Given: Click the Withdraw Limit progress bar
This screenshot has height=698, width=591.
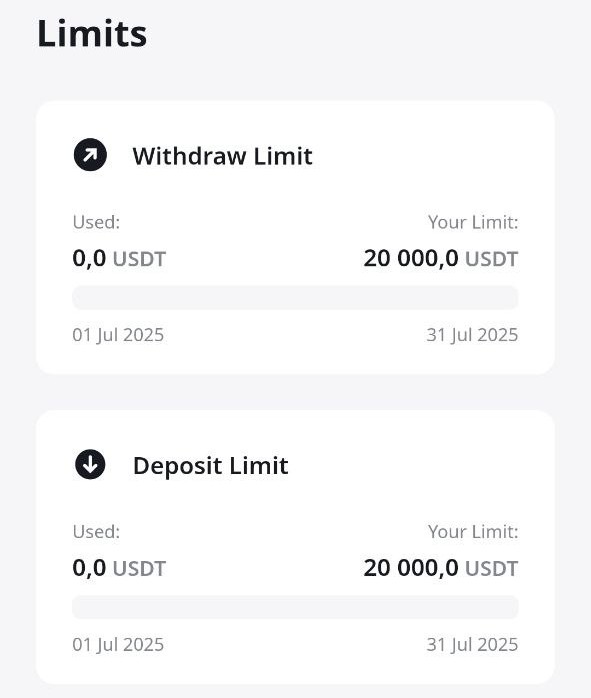Looking at the screenshot, I should click(295, 297).
